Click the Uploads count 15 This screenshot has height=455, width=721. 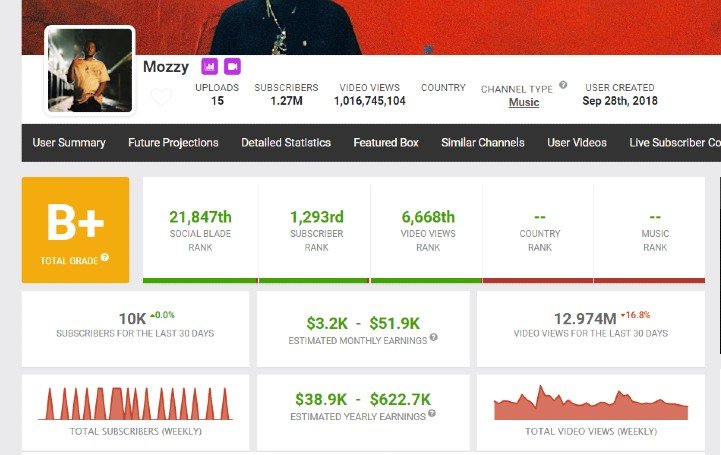click(217, 101)
